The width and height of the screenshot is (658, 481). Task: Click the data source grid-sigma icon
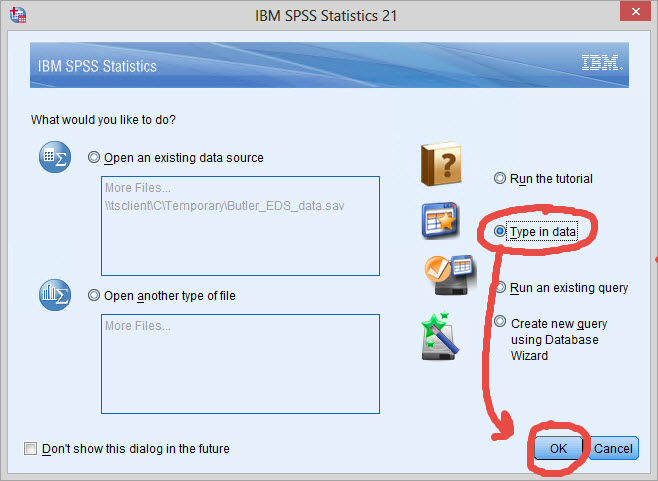point(55,157)
